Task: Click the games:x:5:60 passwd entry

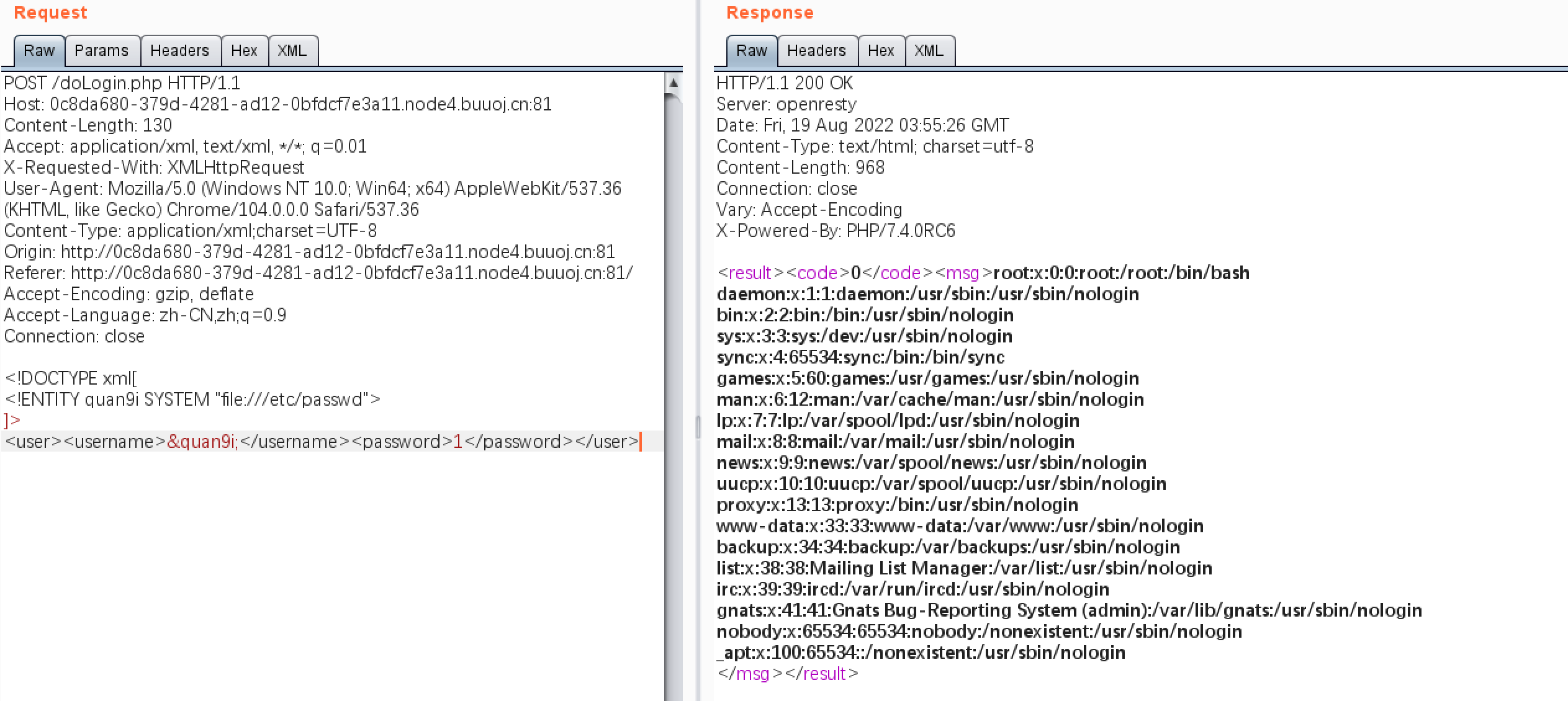Action: click(928, 378)
